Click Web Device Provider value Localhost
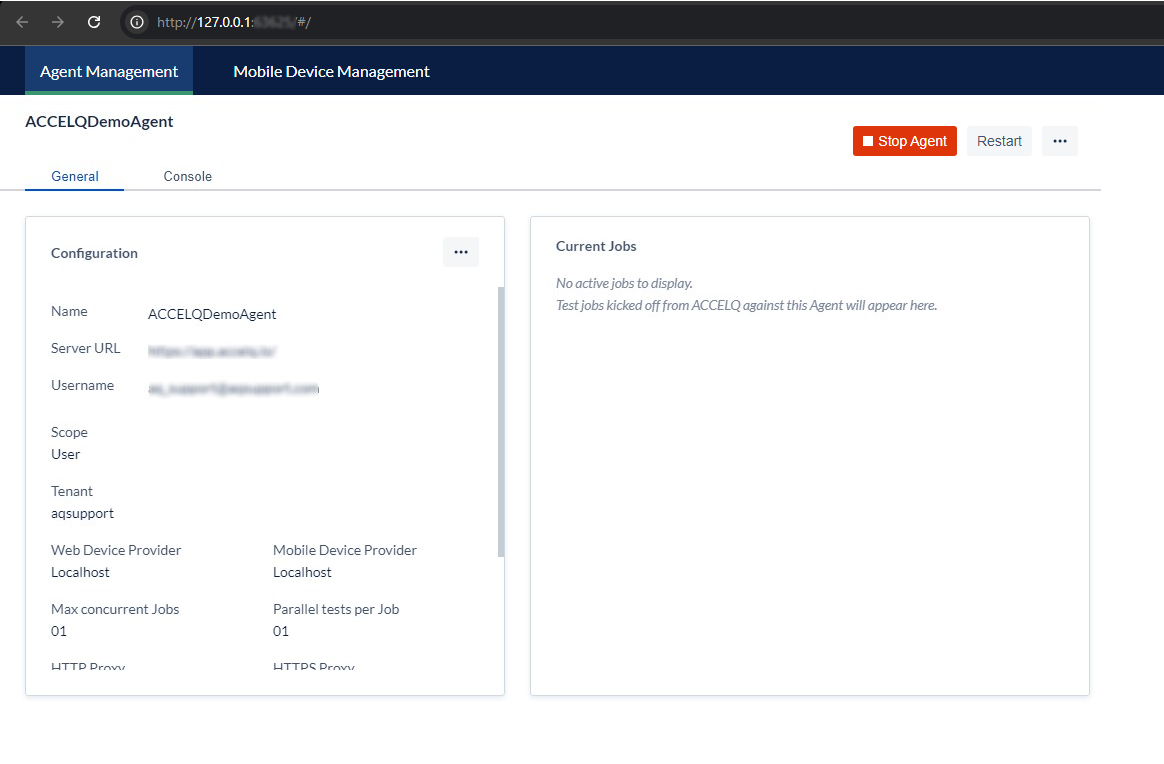1164x764 pixels. tap(80, 572)
